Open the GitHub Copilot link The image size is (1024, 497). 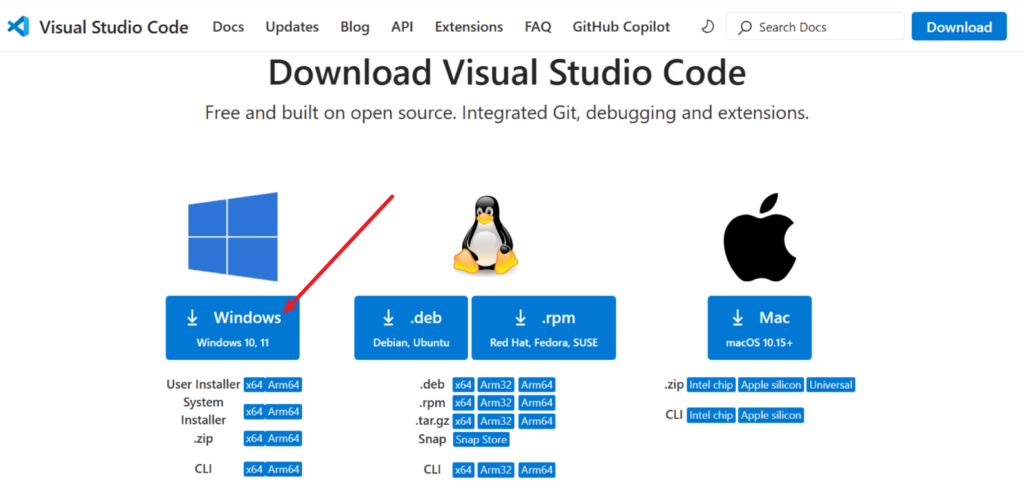pyautogui.click(x=621, y=27)
